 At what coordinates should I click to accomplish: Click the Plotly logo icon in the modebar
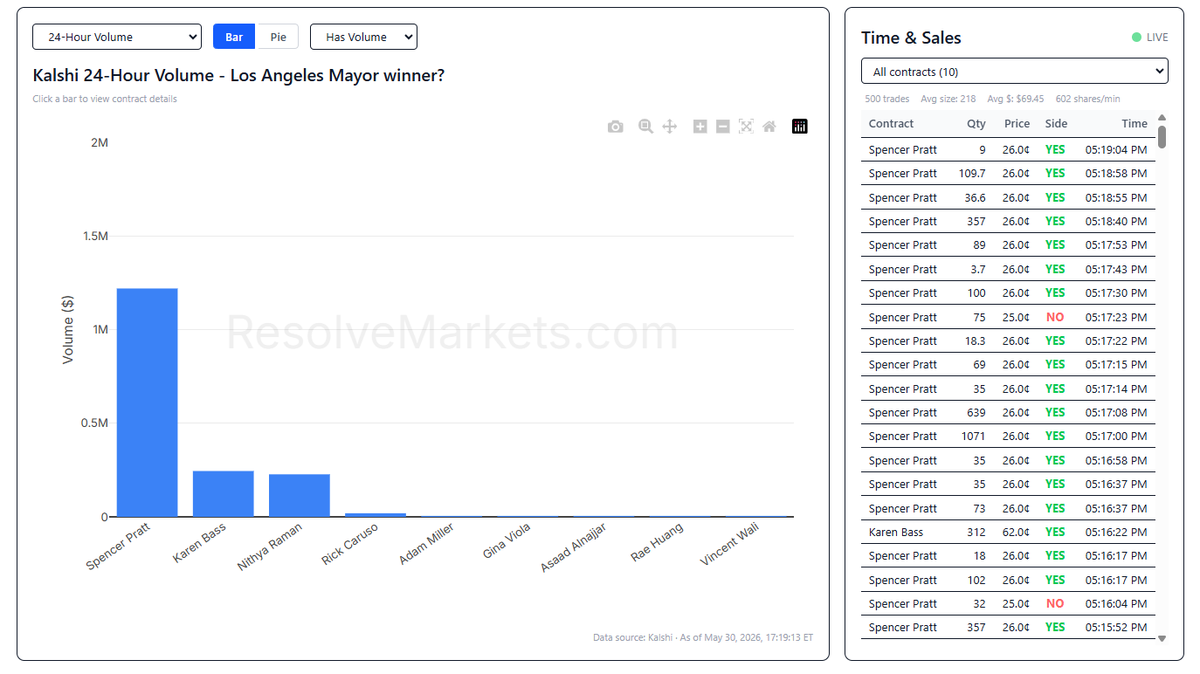(799, 126)
